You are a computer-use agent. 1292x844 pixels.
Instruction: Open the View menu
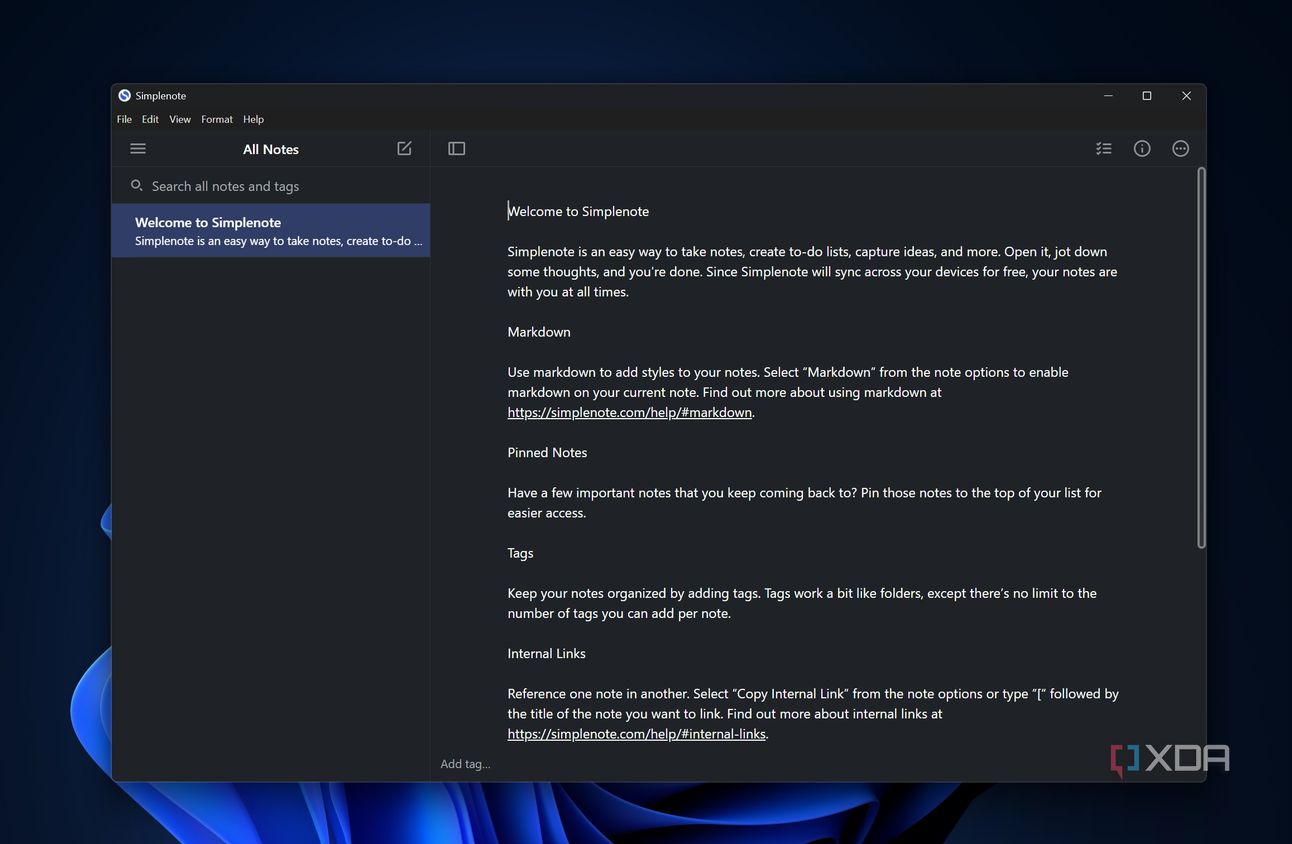180,119
